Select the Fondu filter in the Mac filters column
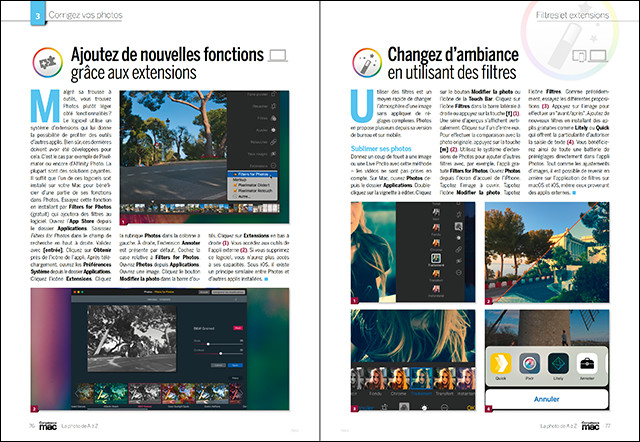Viewport: 640px width, 442px height. 436,229
